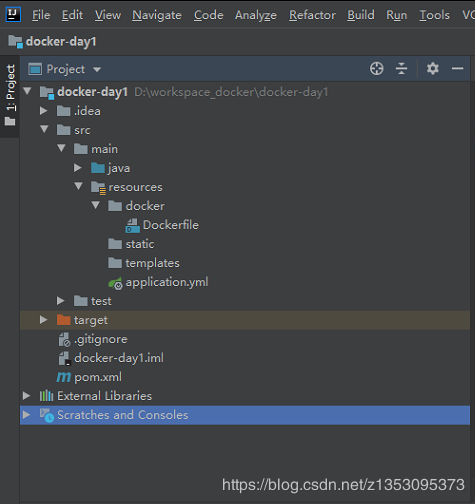Toggle the 1: Project side tool window tab
Image resolution: width=475 pixels, height=504 pixels.
pos(10,96)
